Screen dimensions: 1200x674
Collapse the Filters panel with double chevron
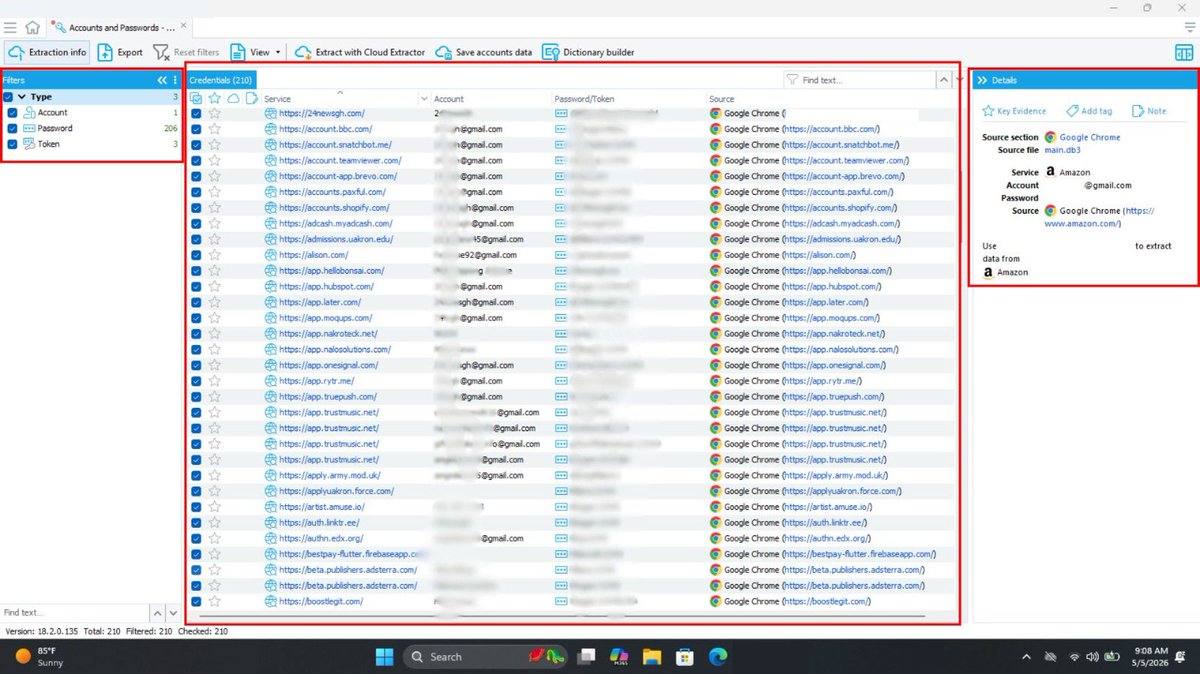162,80
